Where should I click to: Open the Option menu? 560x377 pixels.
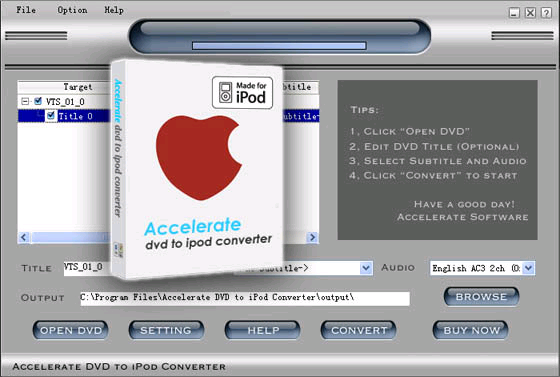[72, 10]
